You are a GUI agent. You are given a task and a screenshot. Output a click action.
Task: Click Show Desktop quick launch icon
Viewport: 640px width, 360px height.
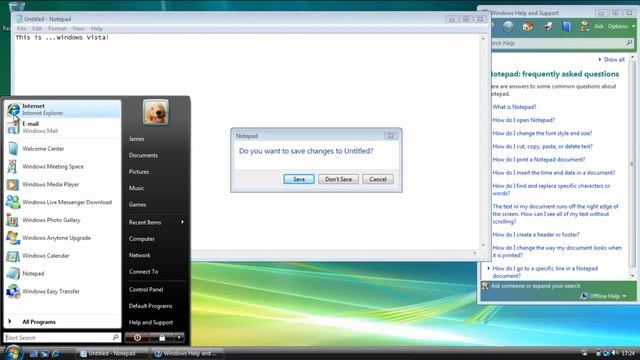coord(33,353)
